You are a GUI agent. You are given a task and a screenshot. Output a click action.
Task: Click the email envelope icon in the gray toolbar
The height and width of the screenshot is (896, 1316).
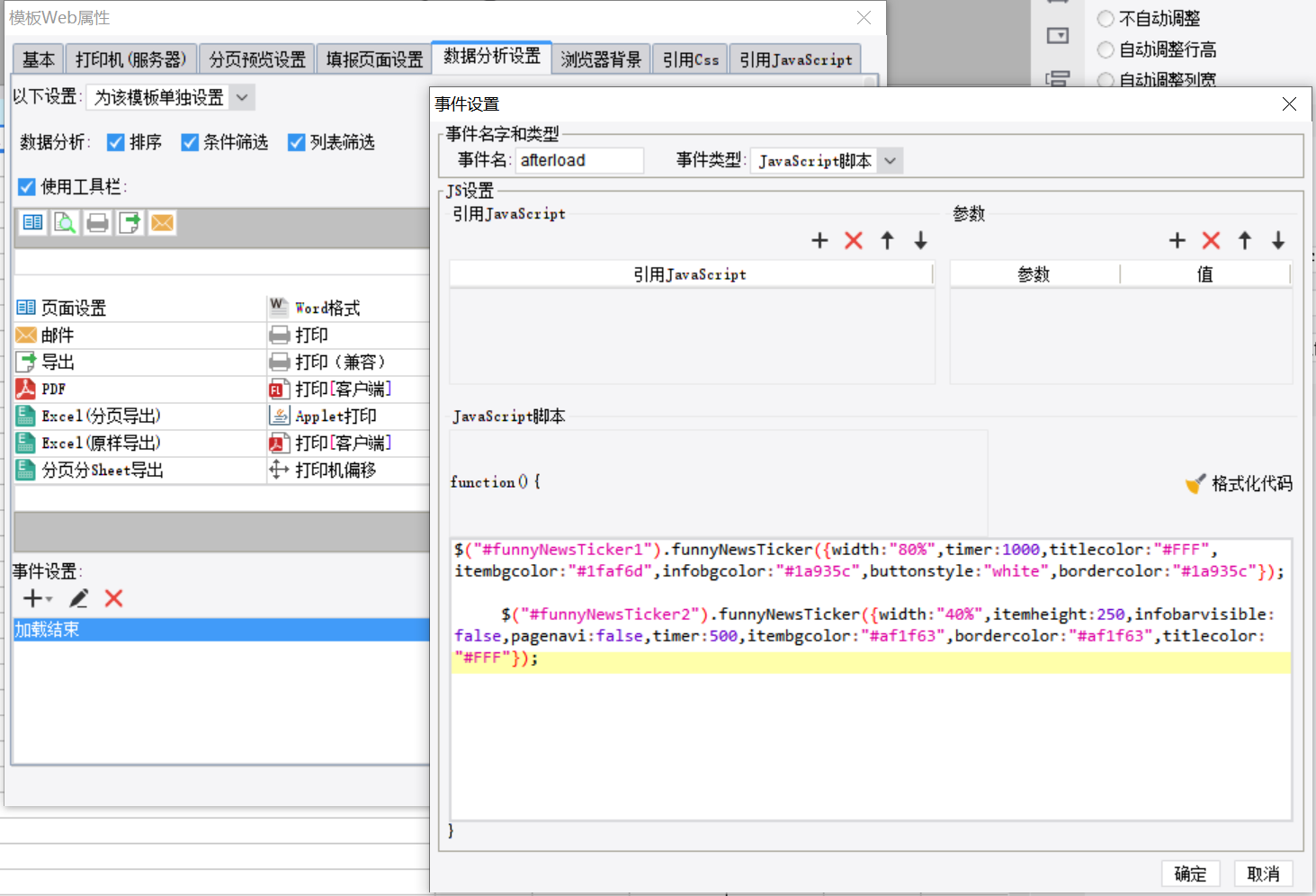click(162, 222)
